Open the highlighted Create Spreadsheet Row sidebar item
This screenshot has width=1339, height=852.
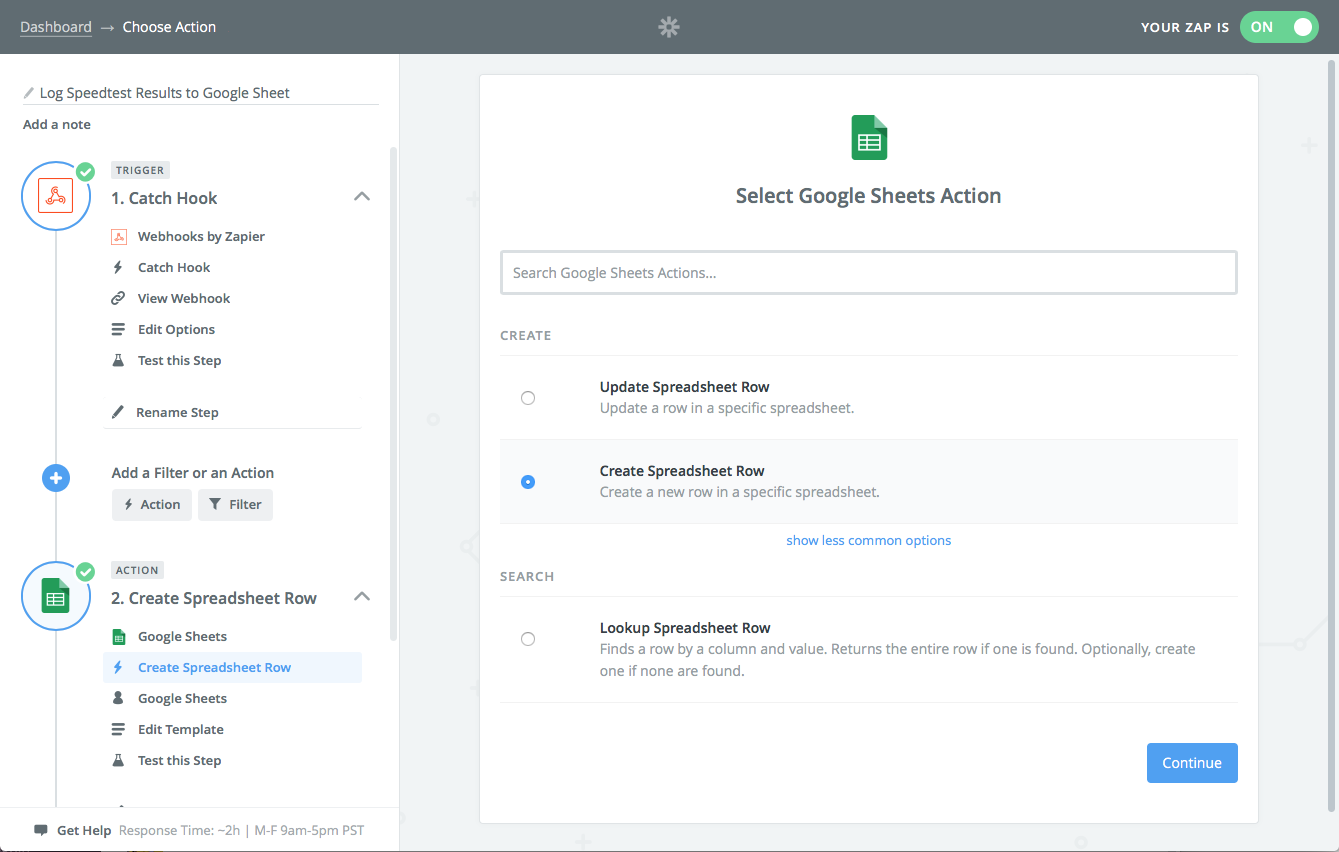[x=232, y=668]
